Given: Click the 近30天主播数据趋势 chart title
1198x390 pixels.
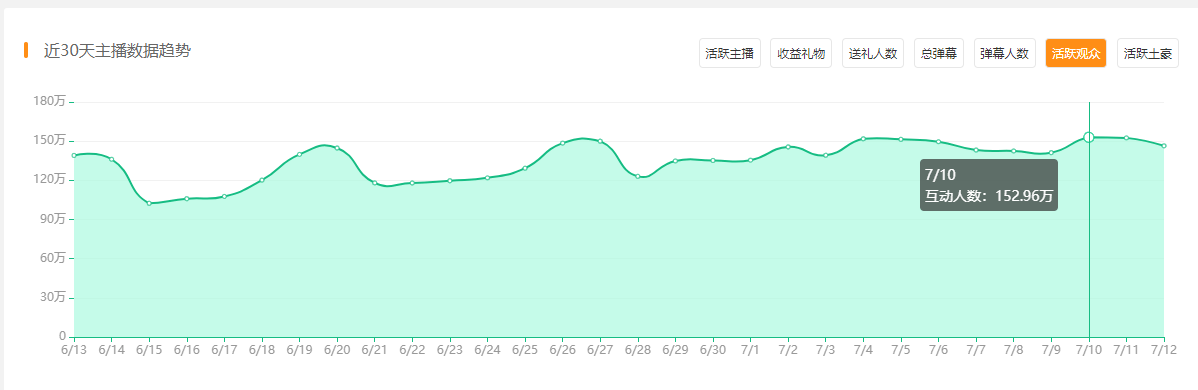Looking at the screenshot, I should [117, 51].
